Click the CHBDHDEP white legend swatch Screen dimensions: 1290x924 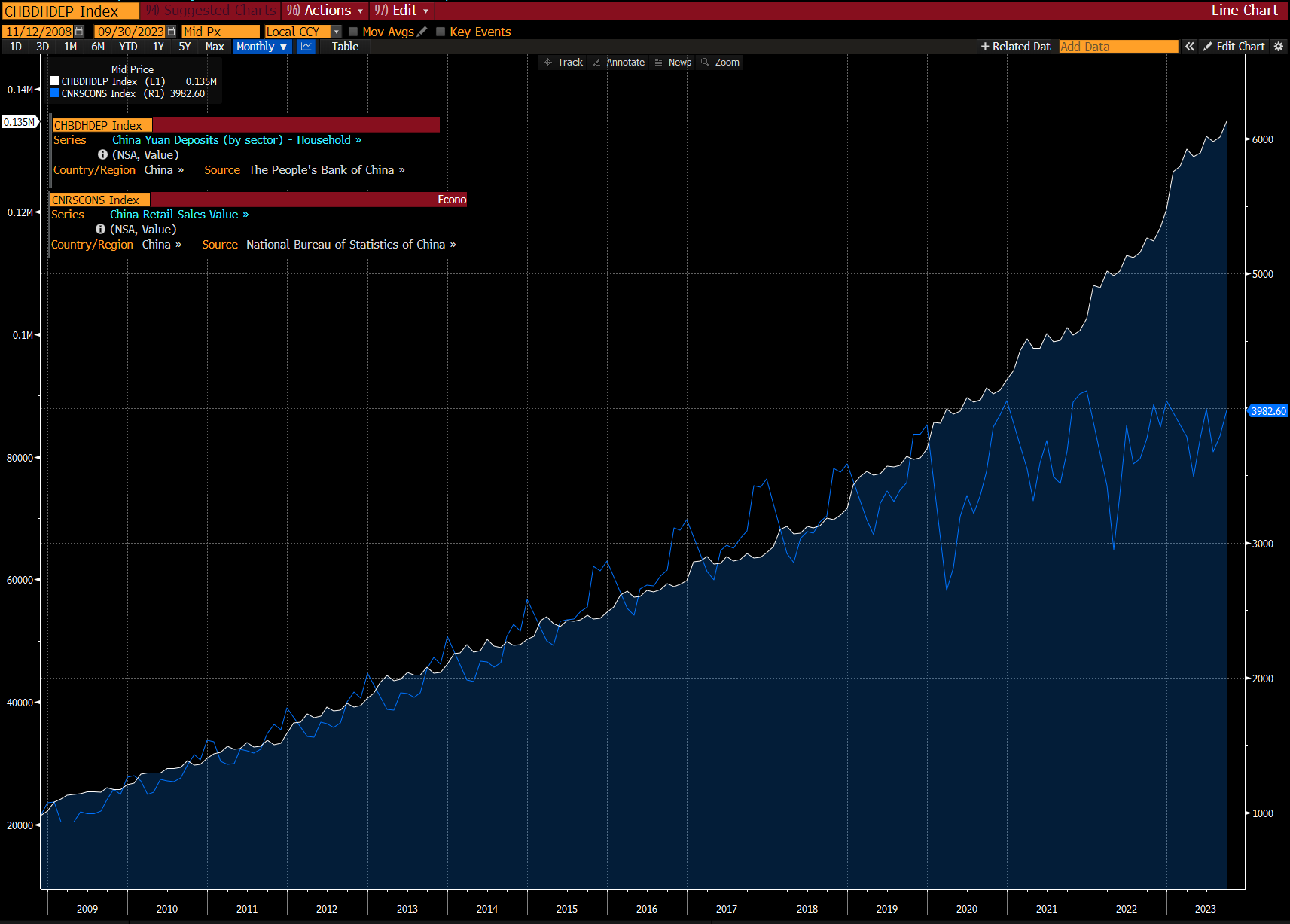point(54,81)
